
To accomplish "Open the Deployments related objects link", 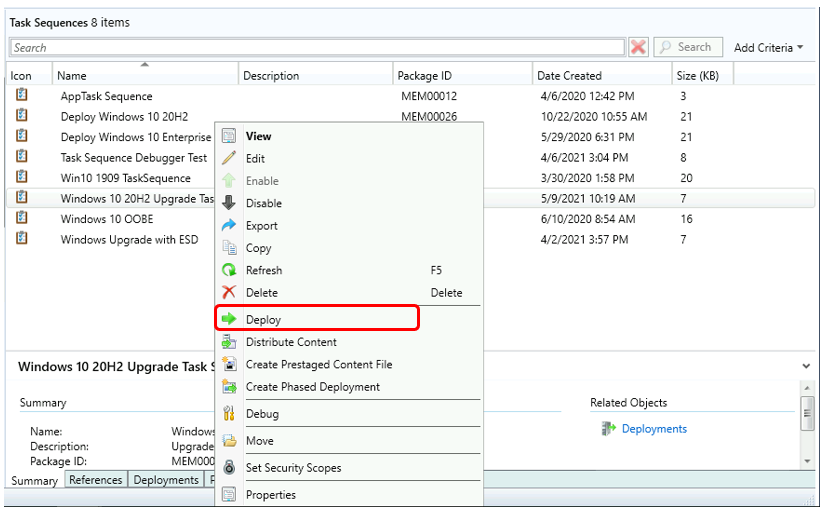I will pos(654,429).
